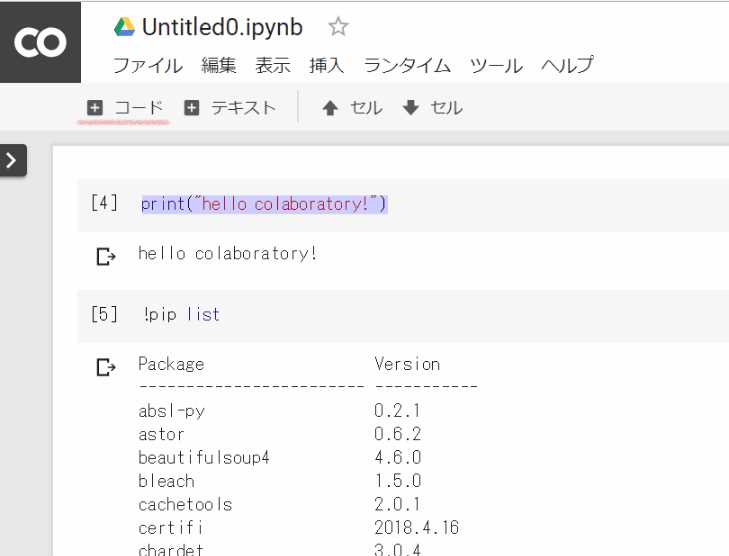
Task: Open the 編集 menu
Action: click(x=219, y=66)
